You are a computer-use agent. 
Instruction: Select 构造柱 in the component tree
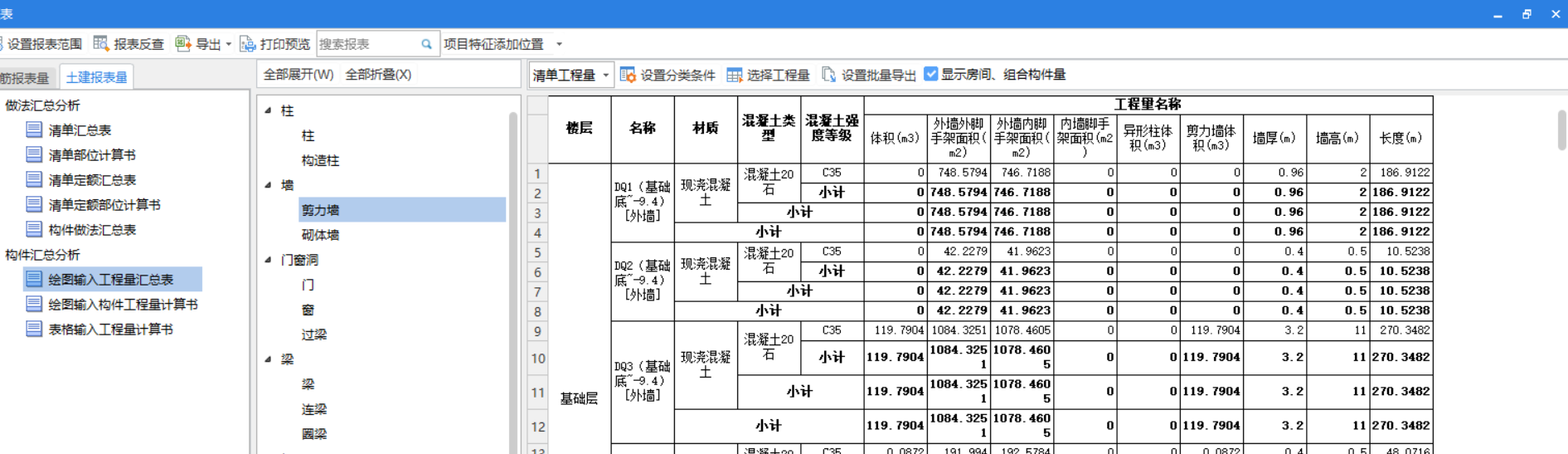click(x=320, y=160)
